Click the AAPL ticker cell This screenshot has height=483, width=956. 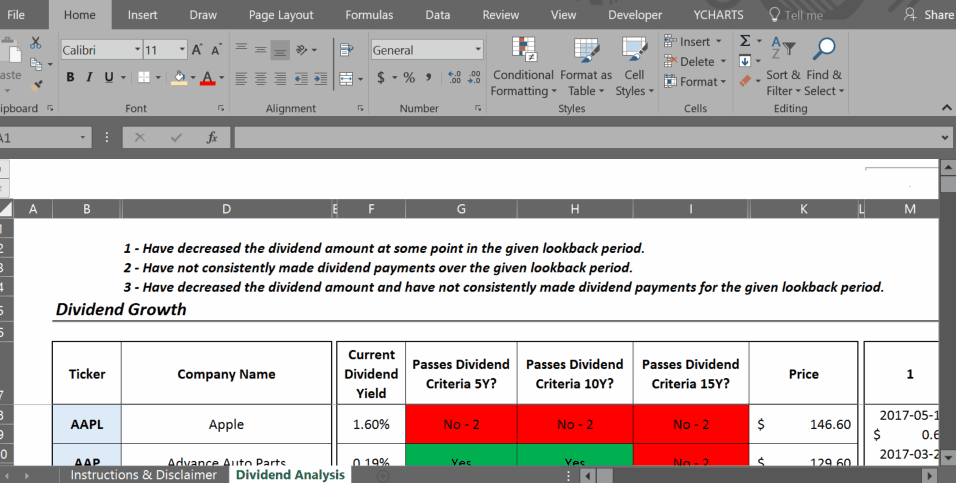[x=86, y=424]
